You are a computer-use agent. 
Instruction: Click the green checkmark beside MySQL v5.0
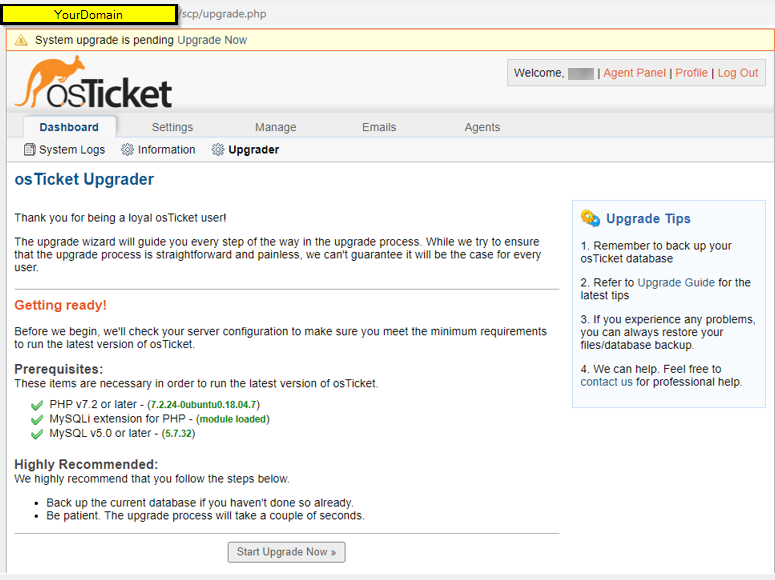(37, 434)
